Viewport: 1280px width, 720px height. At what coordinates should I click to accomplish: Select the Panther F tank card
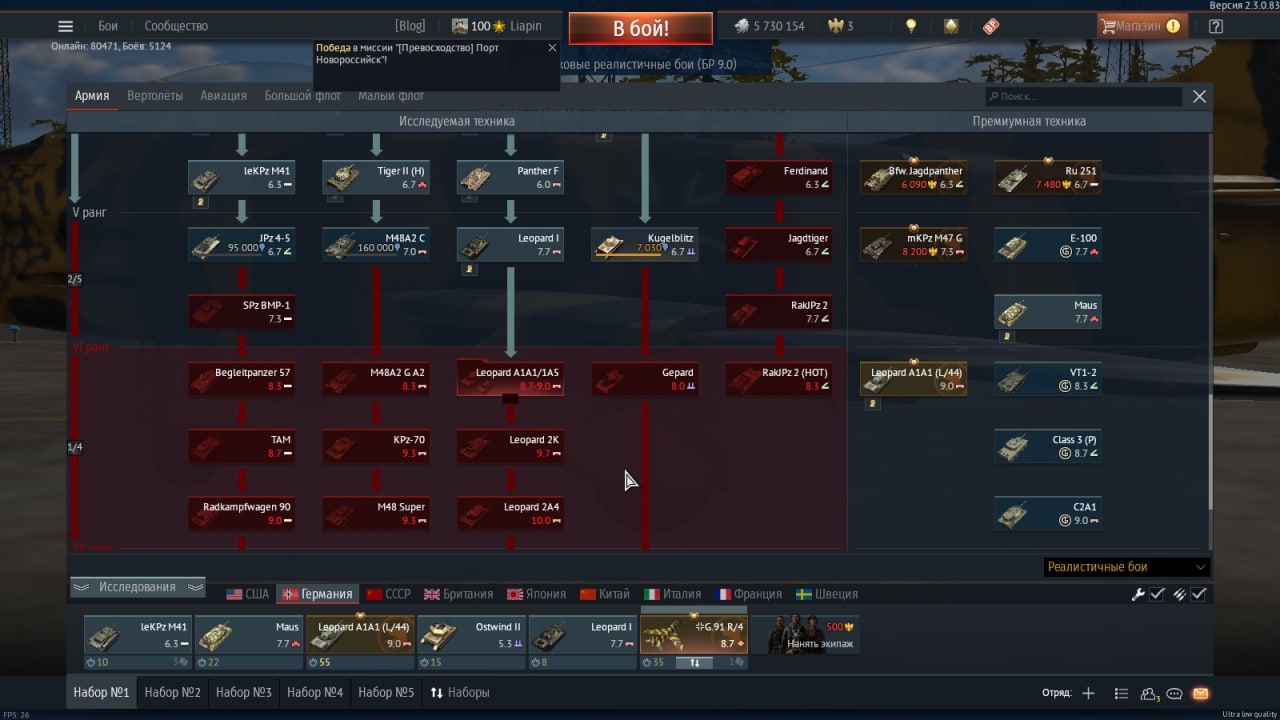tap(511, 178)
